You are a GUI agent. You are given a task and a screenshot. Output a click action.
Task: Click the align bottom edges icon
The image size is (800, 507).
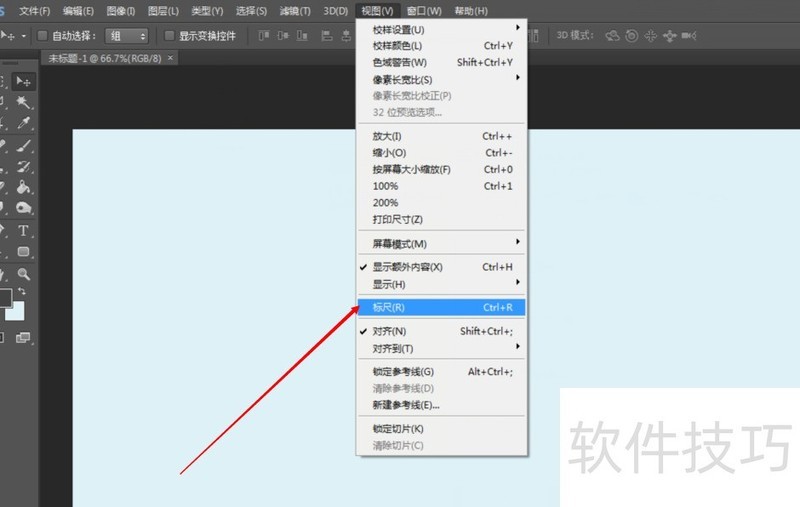pyautogui.click(x=302, y=36)
